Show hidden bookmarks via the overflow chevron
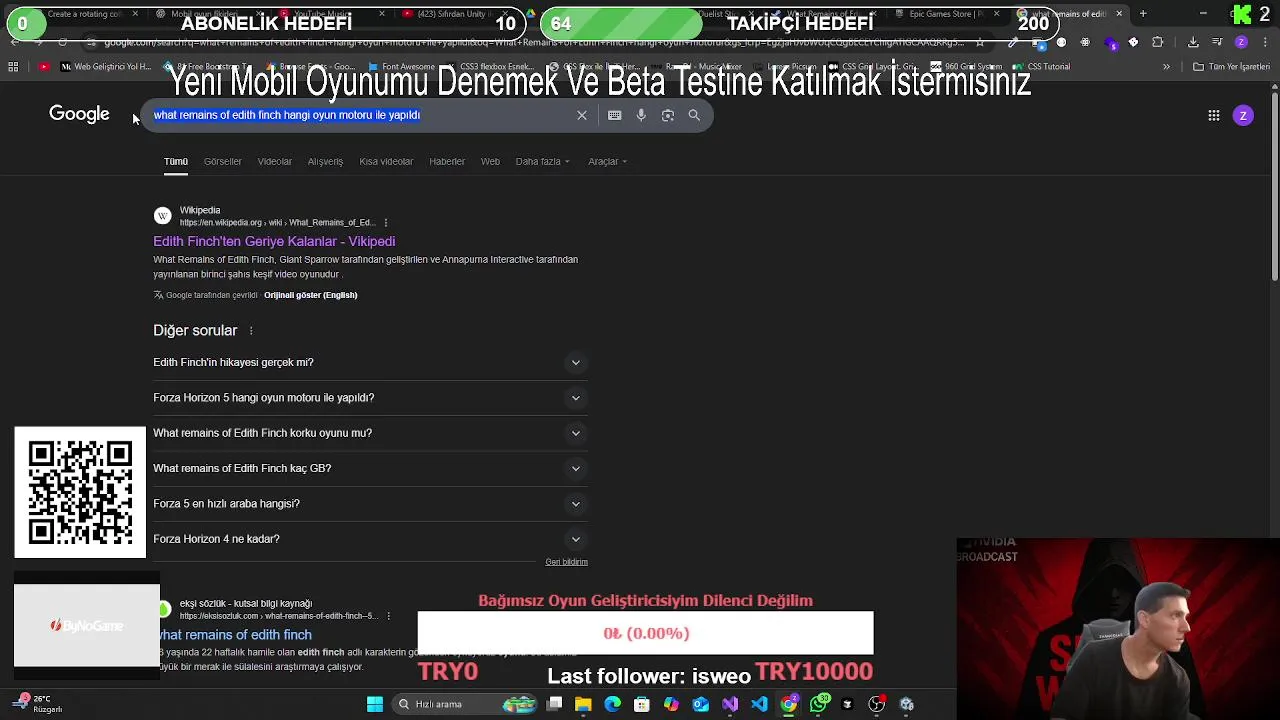 click(x=1166, y=67)
